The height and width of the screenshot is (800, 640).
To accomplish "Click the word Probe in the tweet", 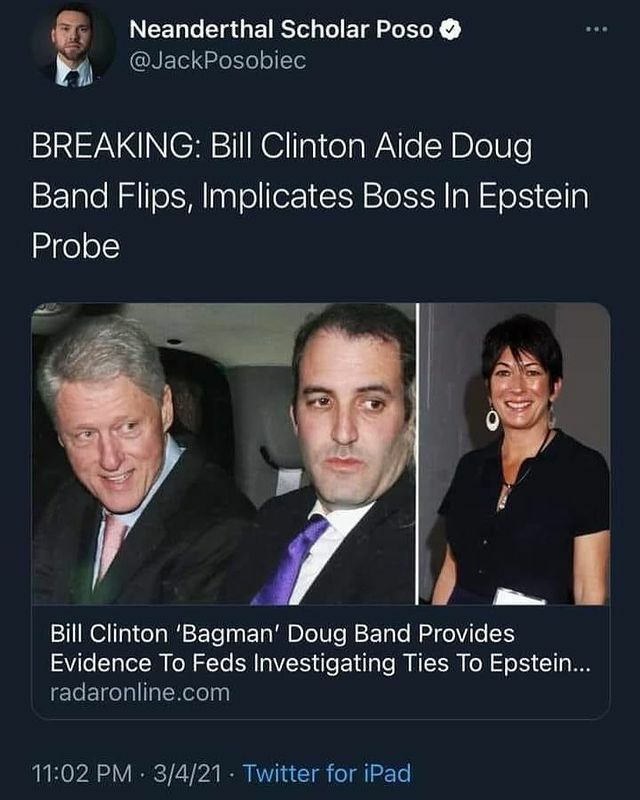I will coord(76,247).
